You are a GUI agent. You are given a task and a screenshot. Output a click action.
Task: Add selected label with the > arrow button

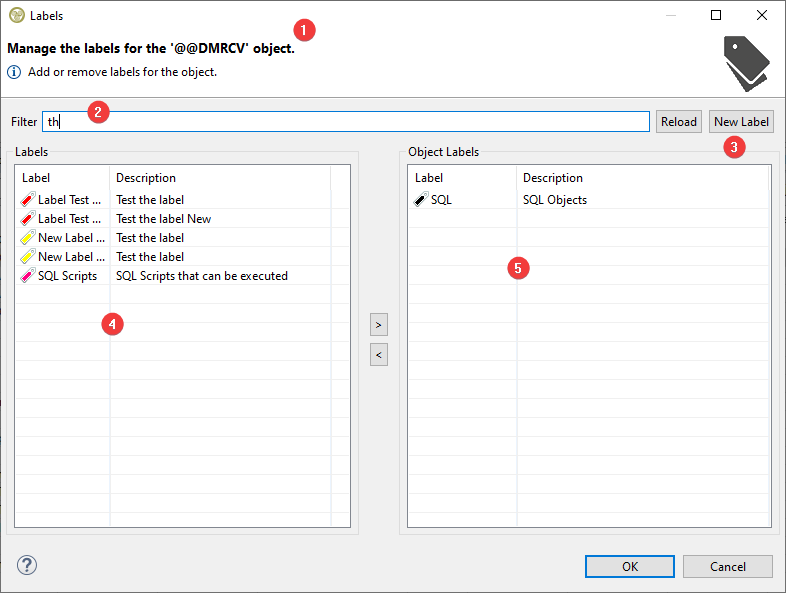pos(378,325)
